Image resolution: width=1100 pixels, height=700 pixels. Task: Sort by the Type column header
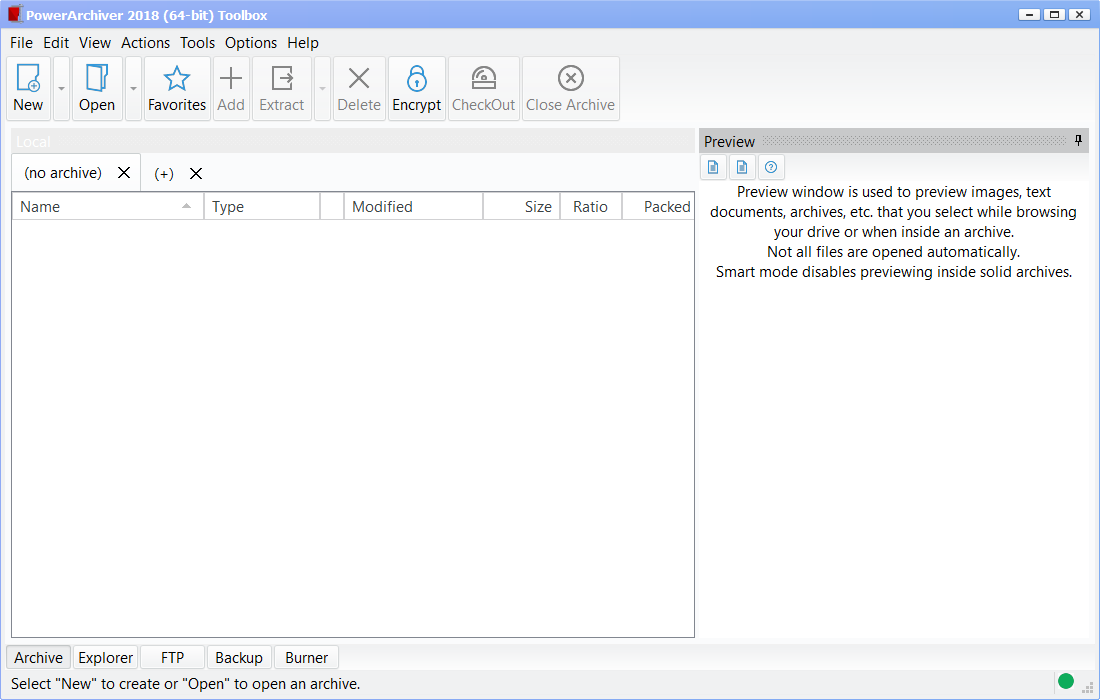[x=262, y=206]
